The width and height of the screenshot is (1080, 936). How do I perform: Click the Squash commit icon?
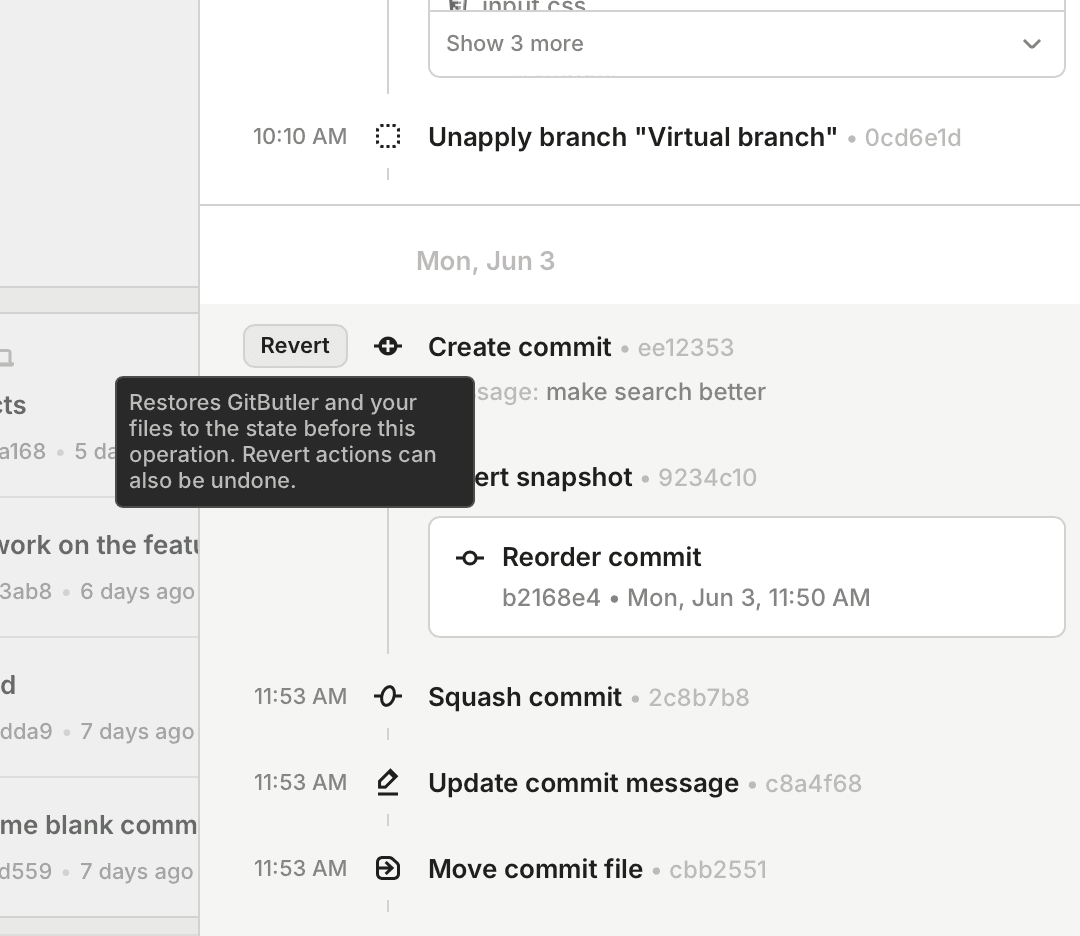(x=388, y=696)
